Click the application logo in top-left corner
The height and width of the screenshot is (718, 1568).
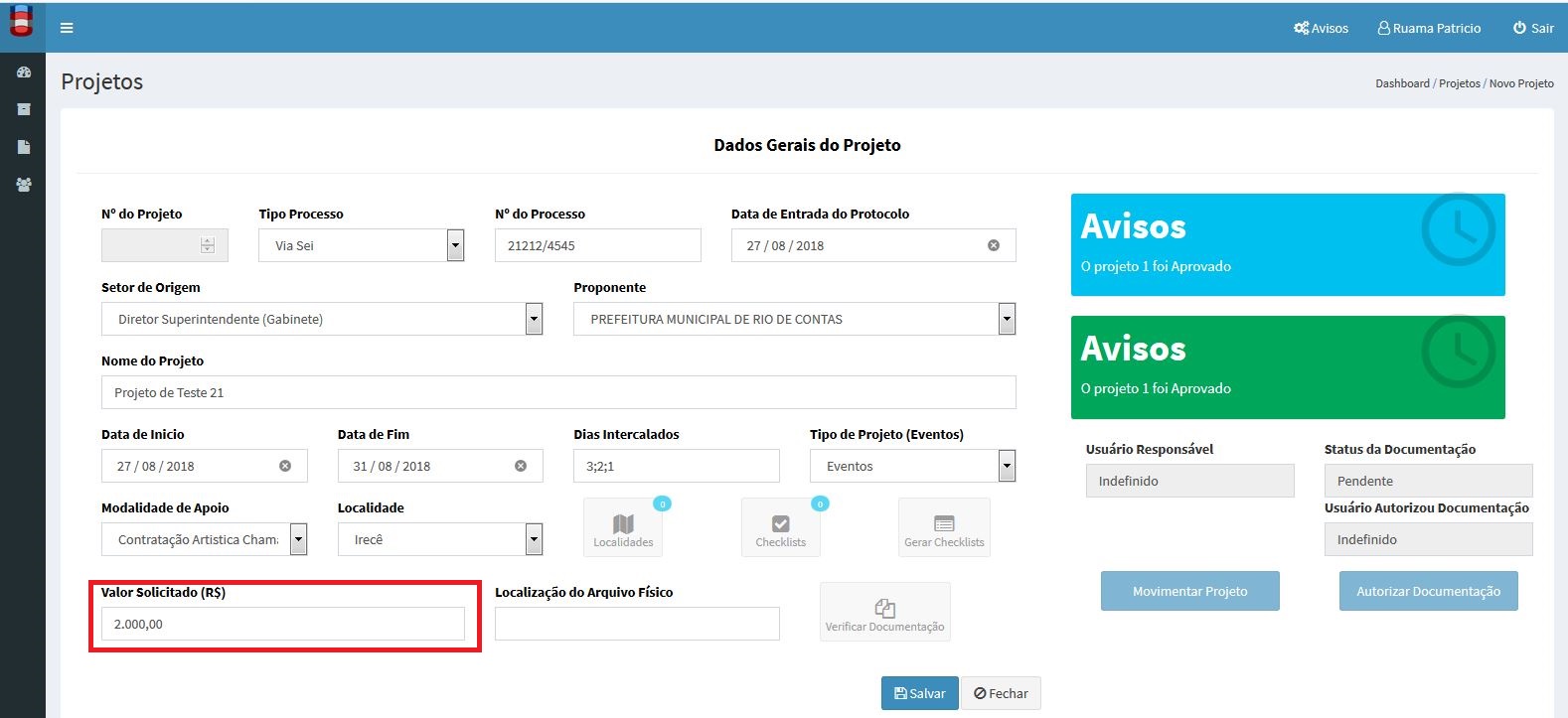coord(21,21)
